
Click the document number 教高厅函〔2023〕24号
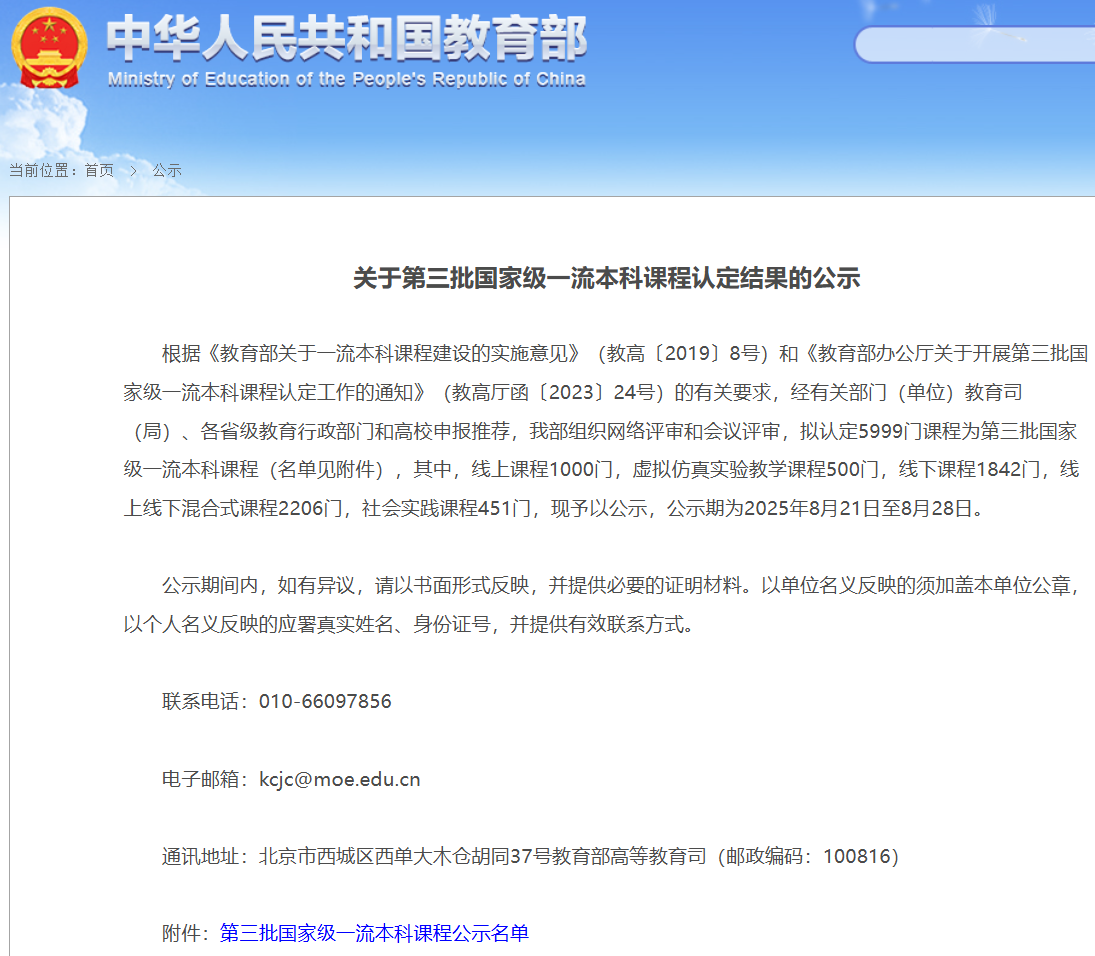[x=553, y=392]
